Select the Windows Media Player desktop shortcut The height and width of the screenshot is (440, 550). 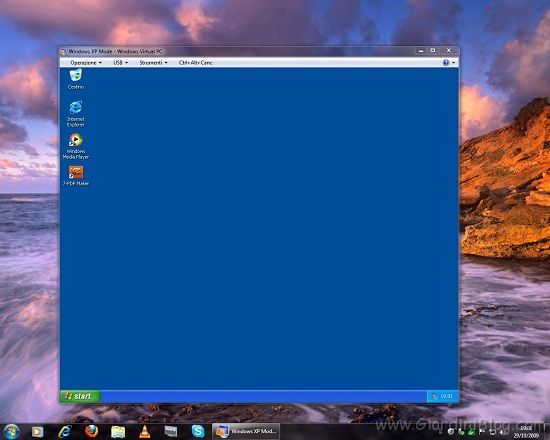[x=76, y=146]
